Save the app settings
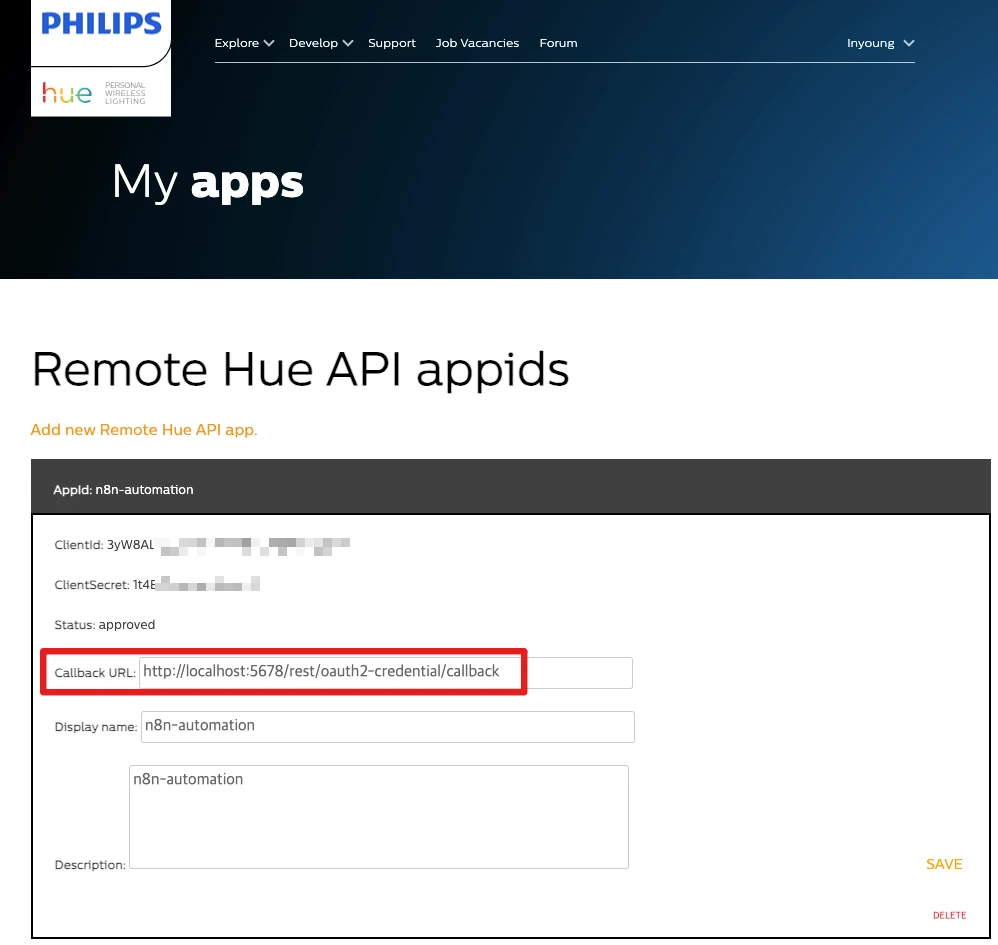The width and height of the screenshot is (998, 945). pos(944,864)
